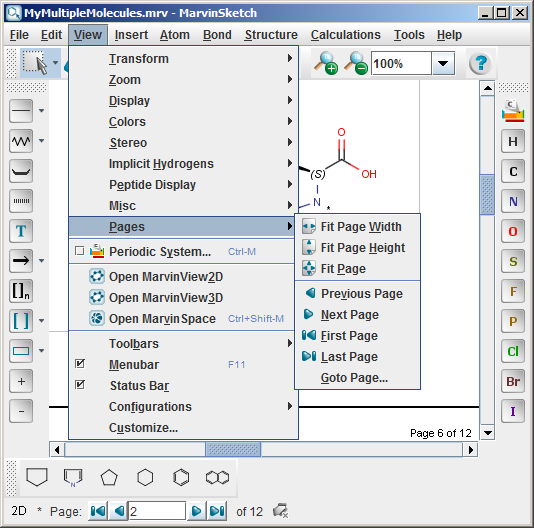
Task: Go to last page in status bar
Action: pyautogui.click(x=217, y=511)
